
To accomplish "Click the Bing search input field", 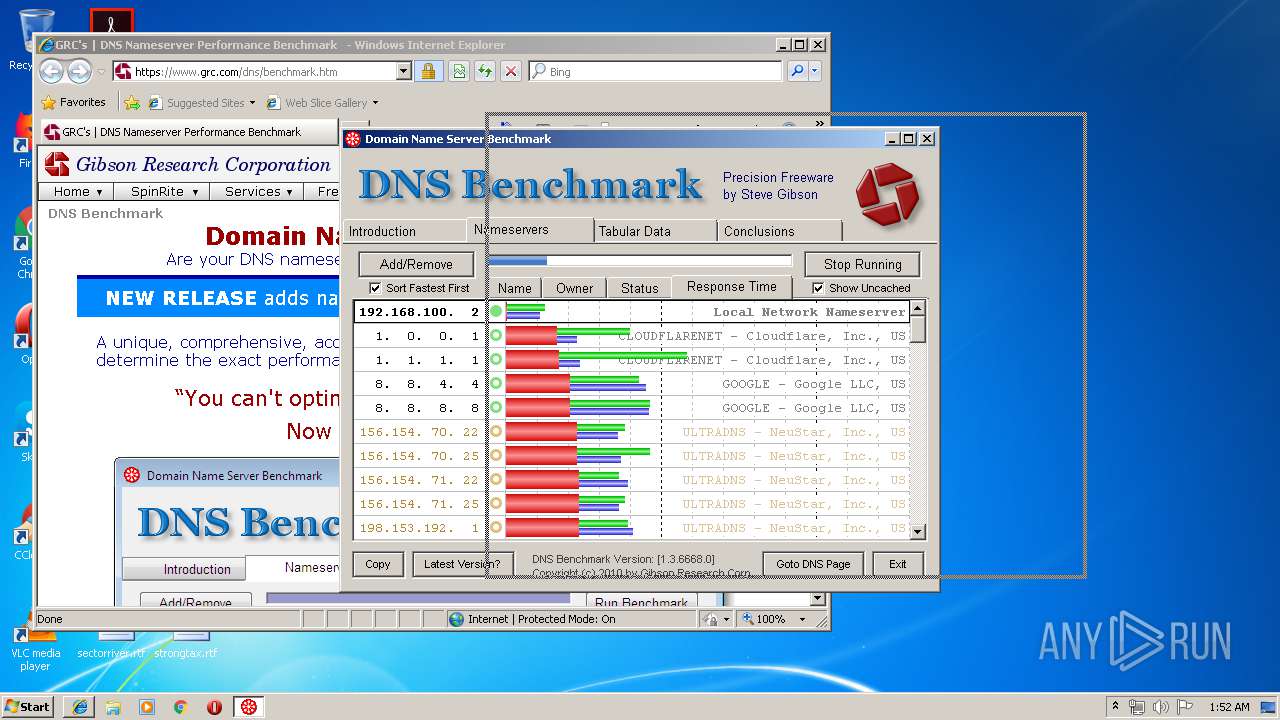I will 655,71.
